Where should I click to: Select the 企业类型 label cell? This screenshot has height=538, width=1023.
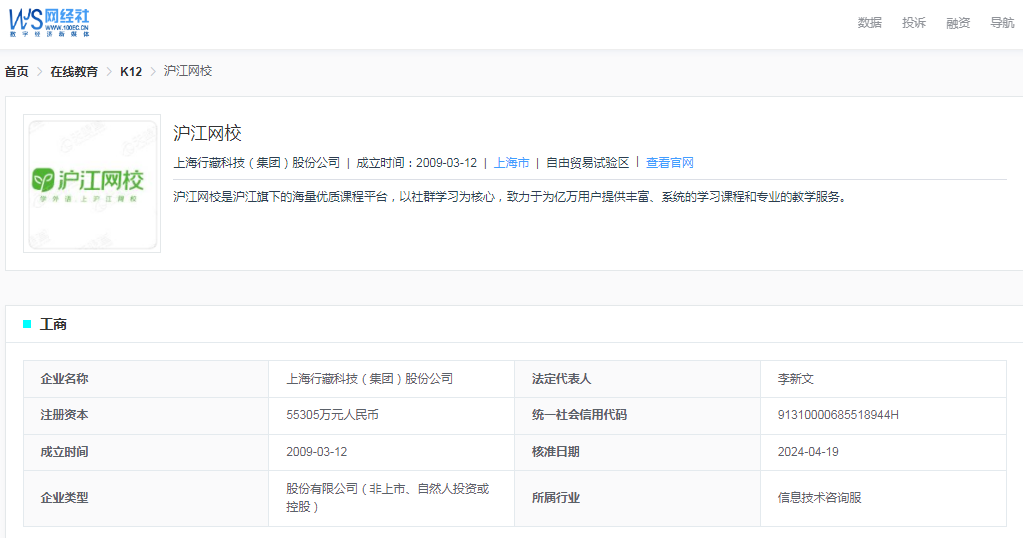click(x=146, y=498)
